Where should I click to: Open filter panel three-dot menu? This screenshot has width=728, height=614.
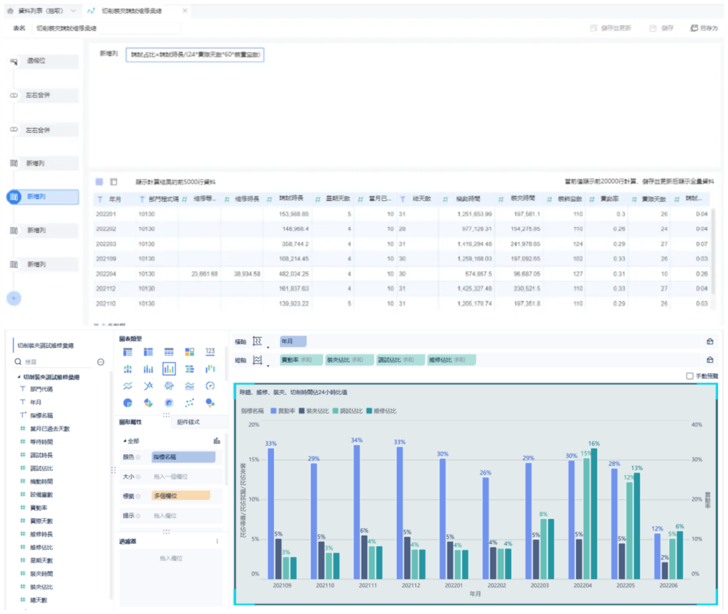click(217, 541)
